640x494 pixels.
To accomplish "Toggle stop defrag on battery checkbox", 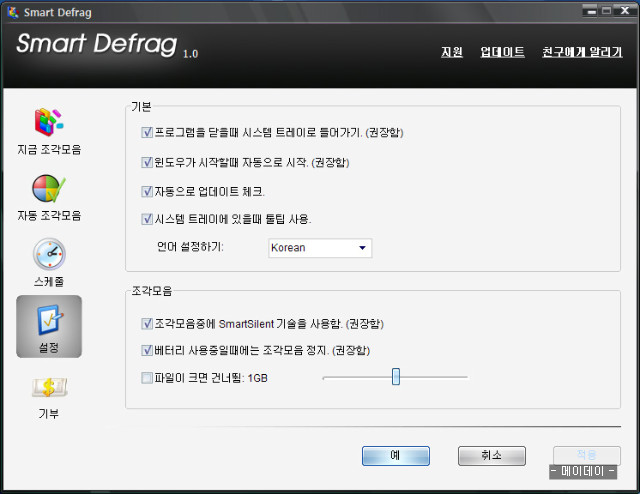I will pos(147,350).
